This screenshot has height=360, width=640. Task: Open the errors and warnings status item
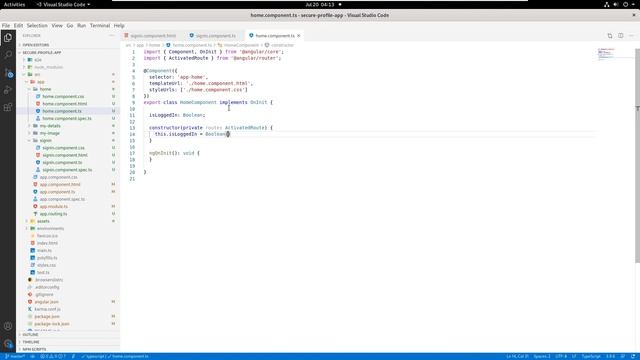[53, 356]
